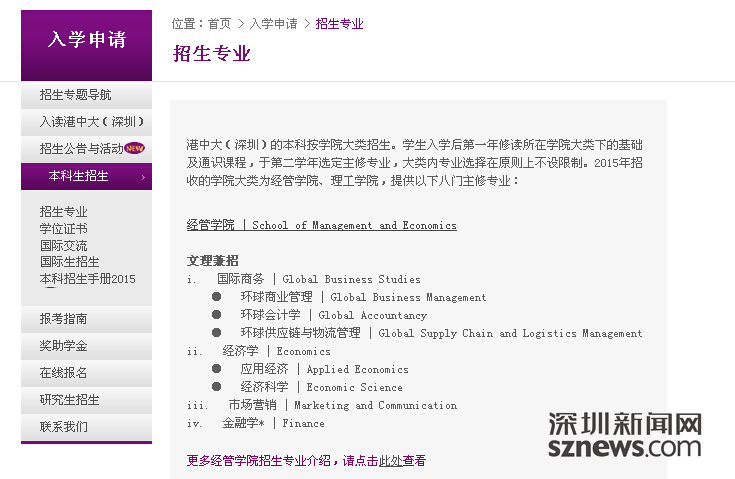Open 入读港中大（深圳）sidebar item
735x479 pixels.
click(x=92, y=122)
